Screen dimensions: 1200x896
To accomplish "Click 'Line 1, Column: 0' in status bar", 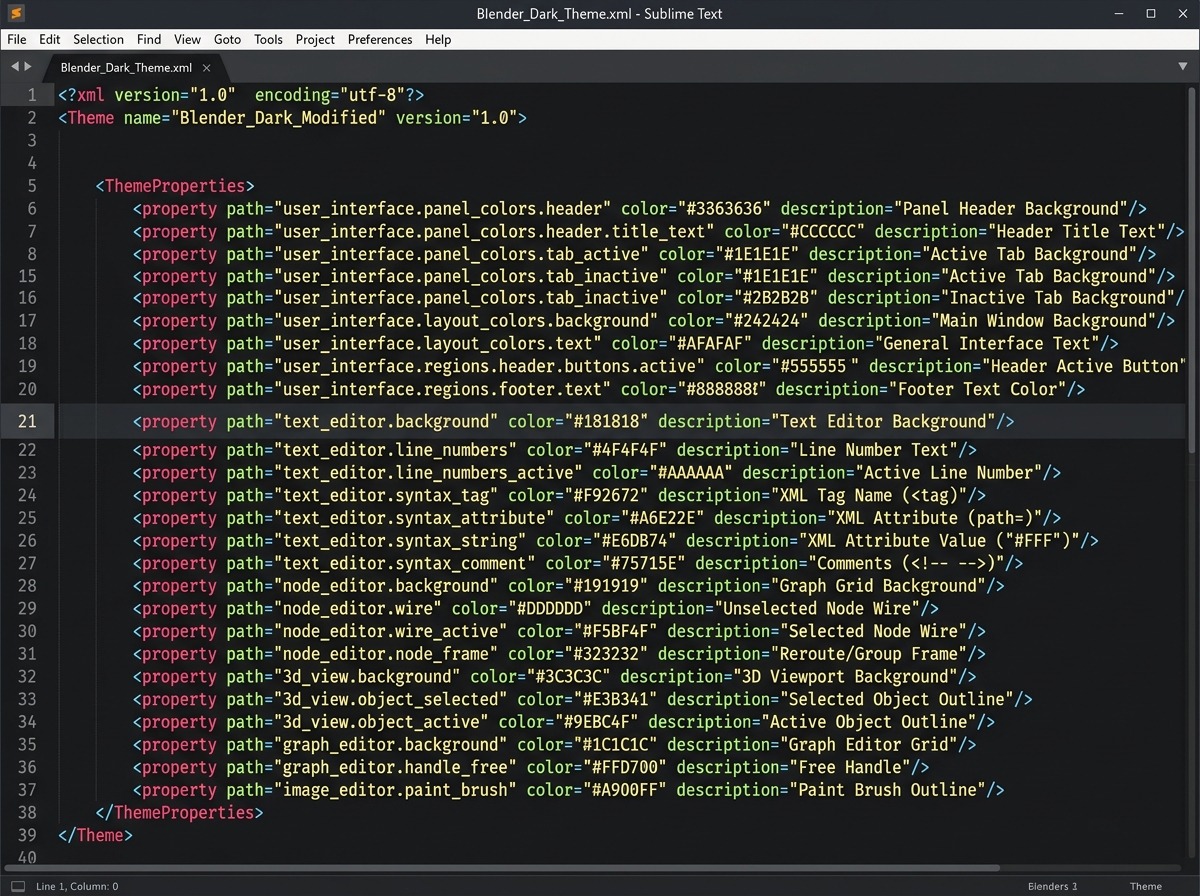I will coord(76,886).
